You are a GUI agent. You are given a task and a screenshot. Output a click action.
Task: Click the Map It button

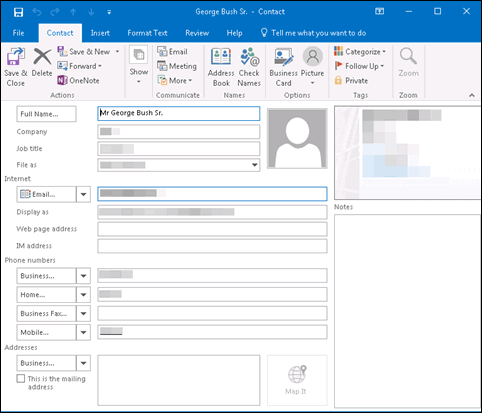297,380
